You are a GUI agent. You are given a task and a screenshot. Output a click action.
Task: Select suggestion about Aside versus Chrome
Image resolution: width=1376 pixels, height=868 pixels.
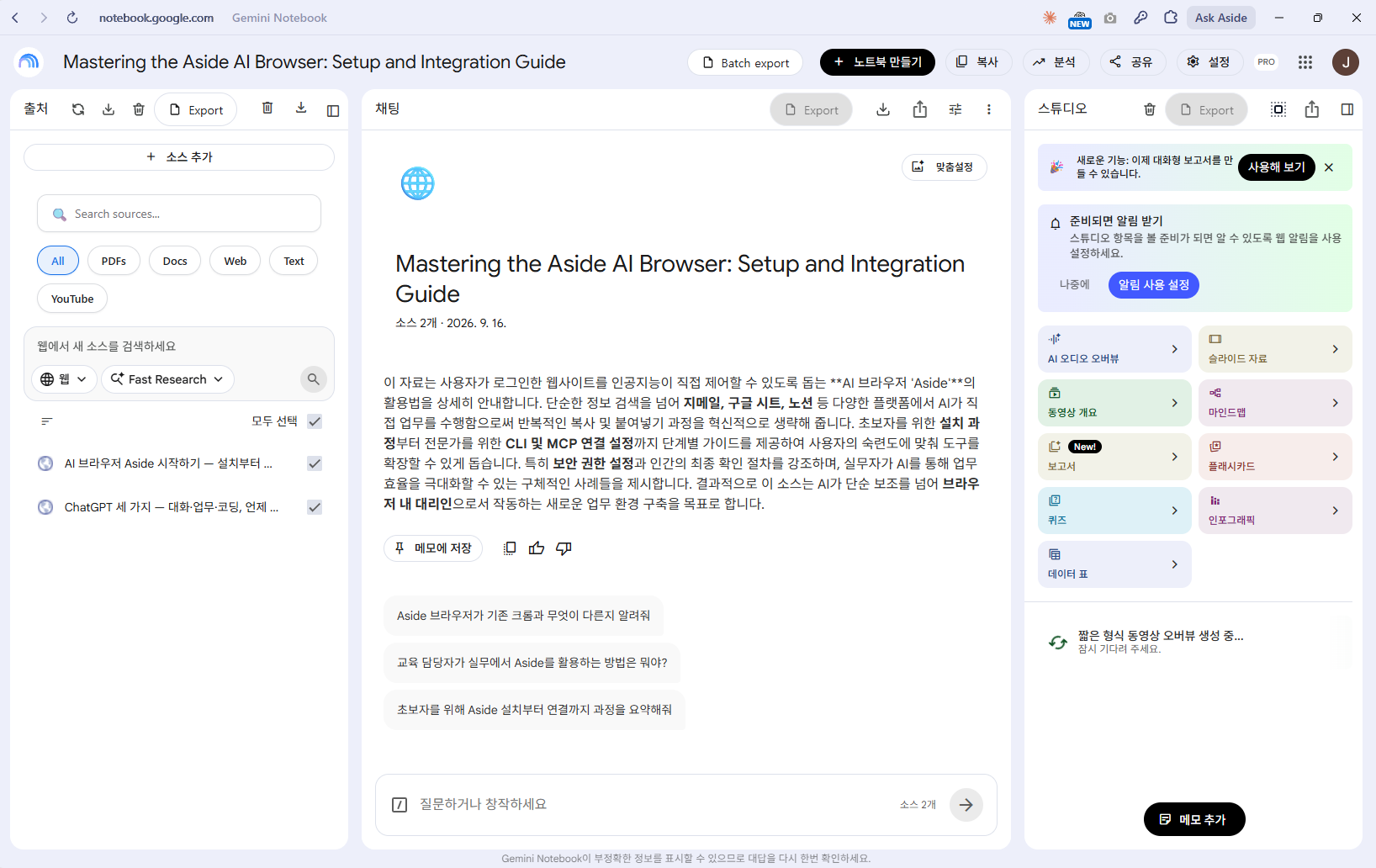click(523, 616)
